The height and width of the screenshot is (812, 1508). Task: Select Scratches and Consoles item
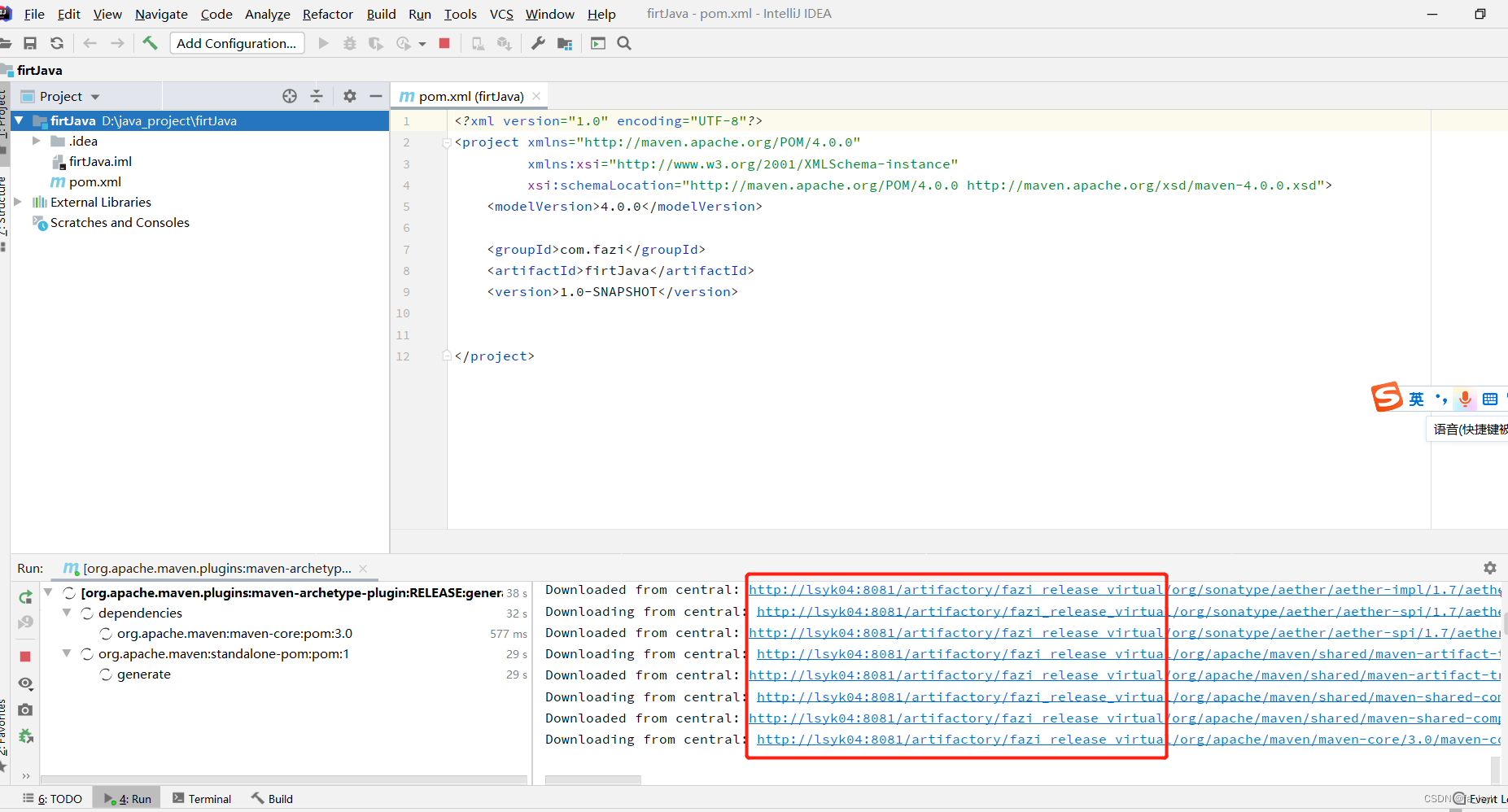click(120, 222)
